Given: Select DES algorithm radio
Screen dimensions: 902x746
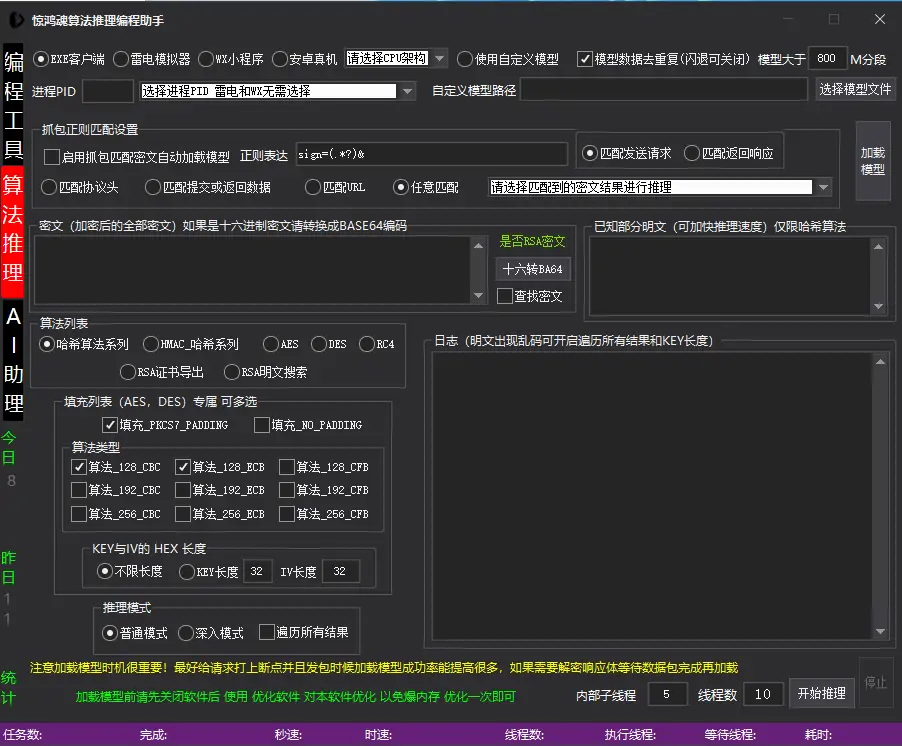Looking at the screenshot, I should 328,344.
